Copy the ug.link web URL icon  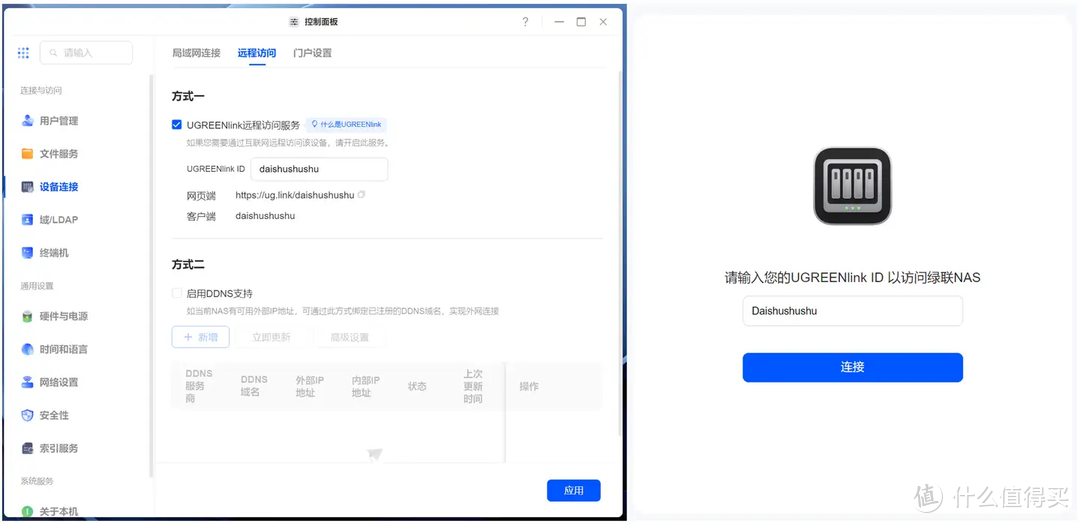tap(362, 194)
